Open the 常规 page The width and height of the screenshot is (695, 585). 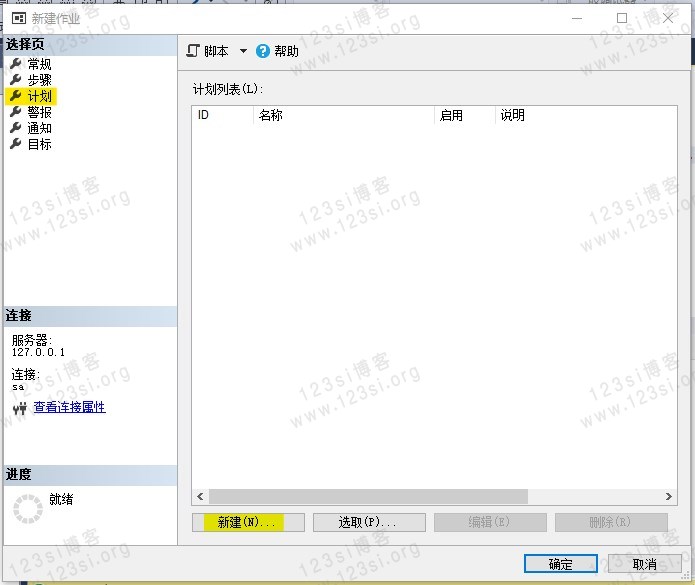[x=39, y=64]
